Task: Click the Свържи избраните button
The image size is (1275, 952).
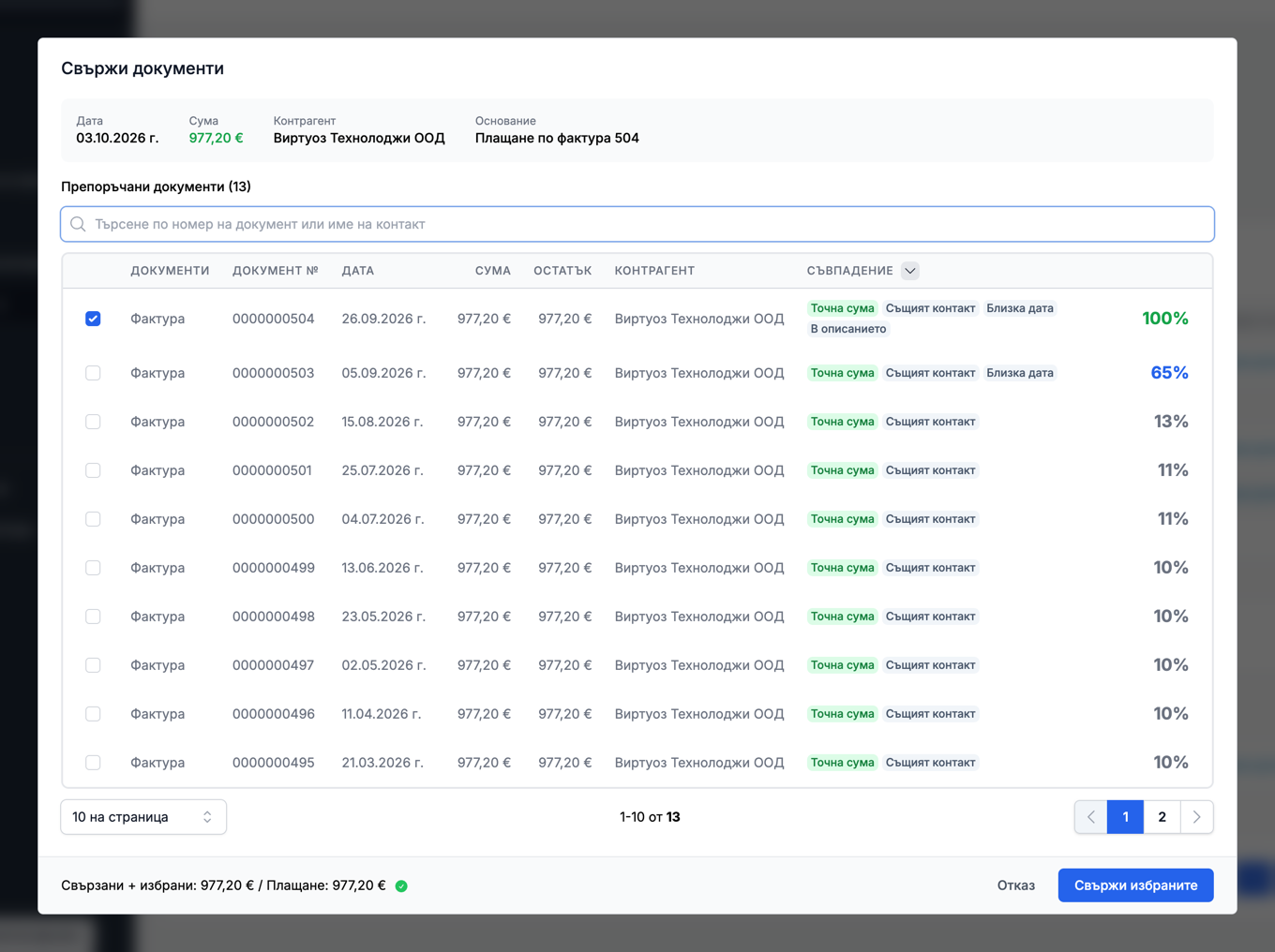Action: coord(1135,885)
